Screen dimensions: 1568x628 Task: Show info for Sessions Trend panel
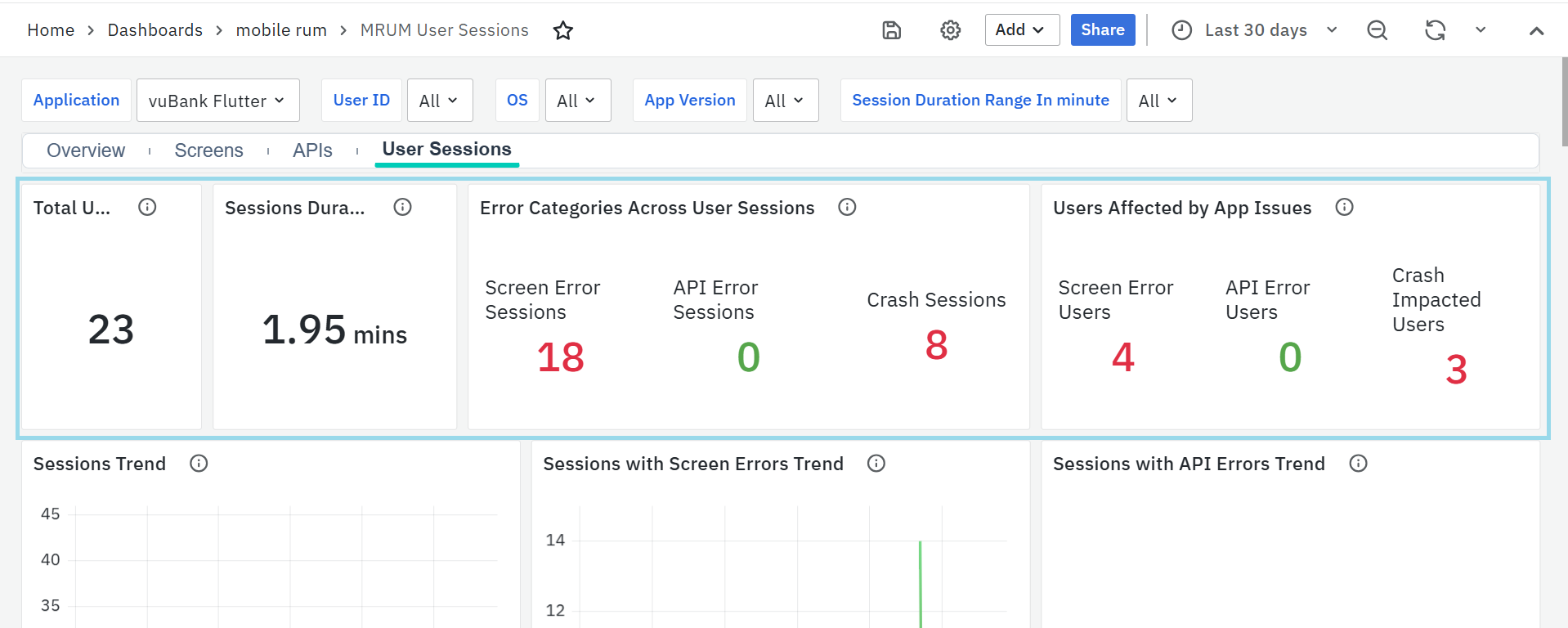click(199, 464)
